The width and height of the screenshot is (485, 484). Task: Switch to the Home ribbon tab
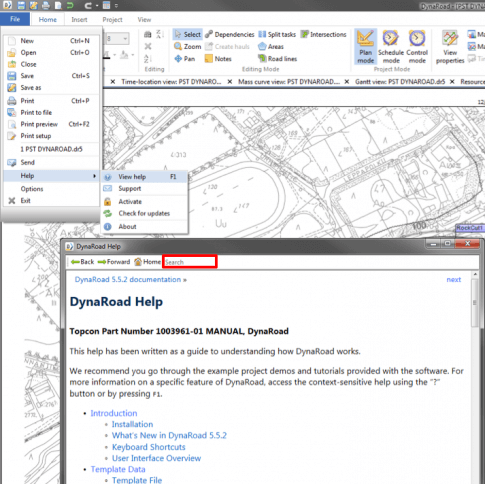[48, 20]
